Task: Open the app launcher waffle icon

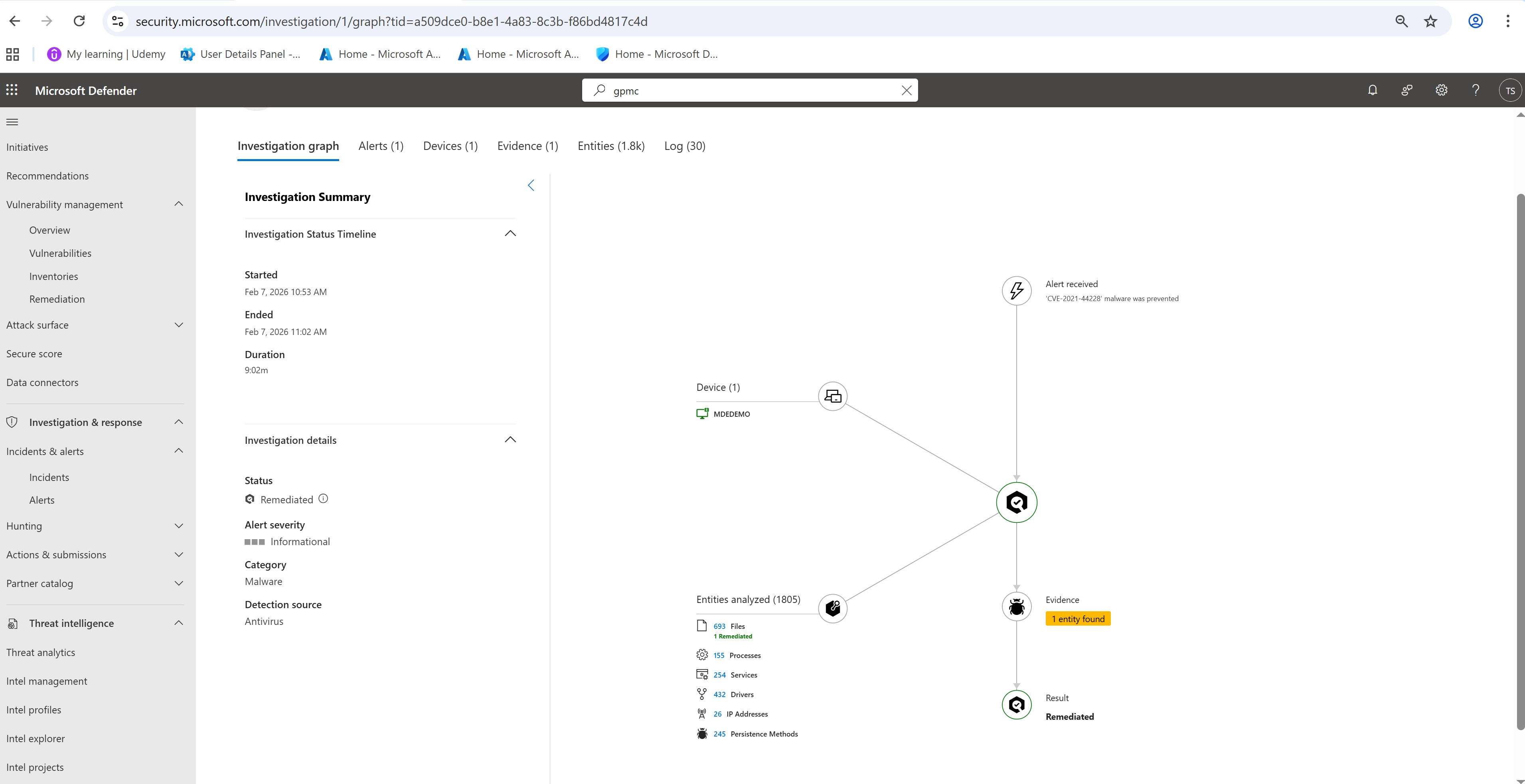Action: pyautogui.click(x=12, y=90)
